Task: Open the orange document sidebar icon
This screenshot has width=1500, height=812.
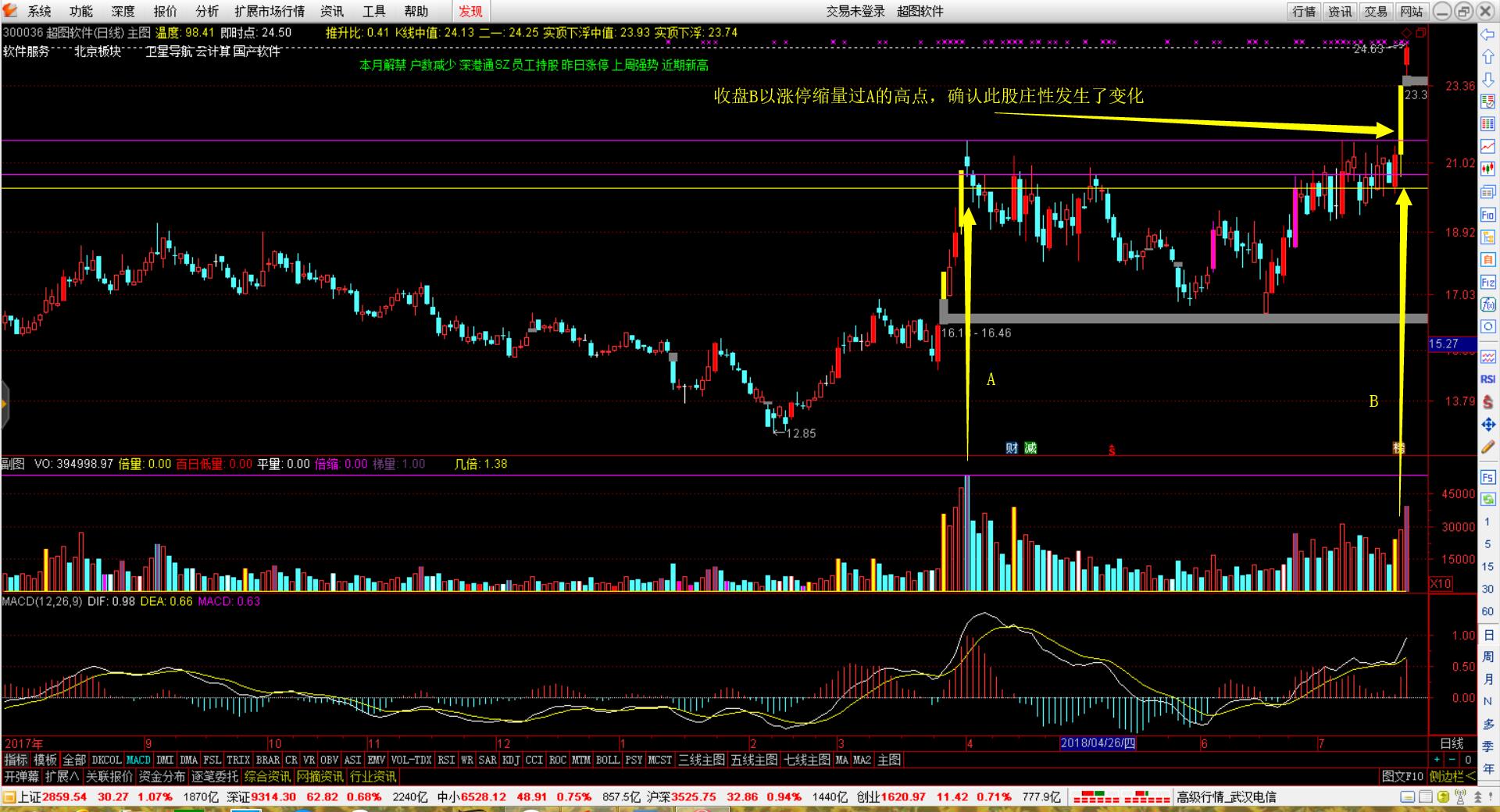Action: pos(1487,259)
